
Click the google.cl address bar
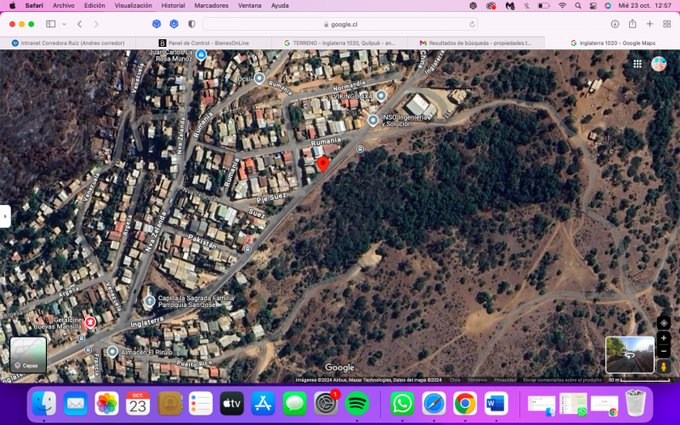pyautogui.click(x=340, y=24)
